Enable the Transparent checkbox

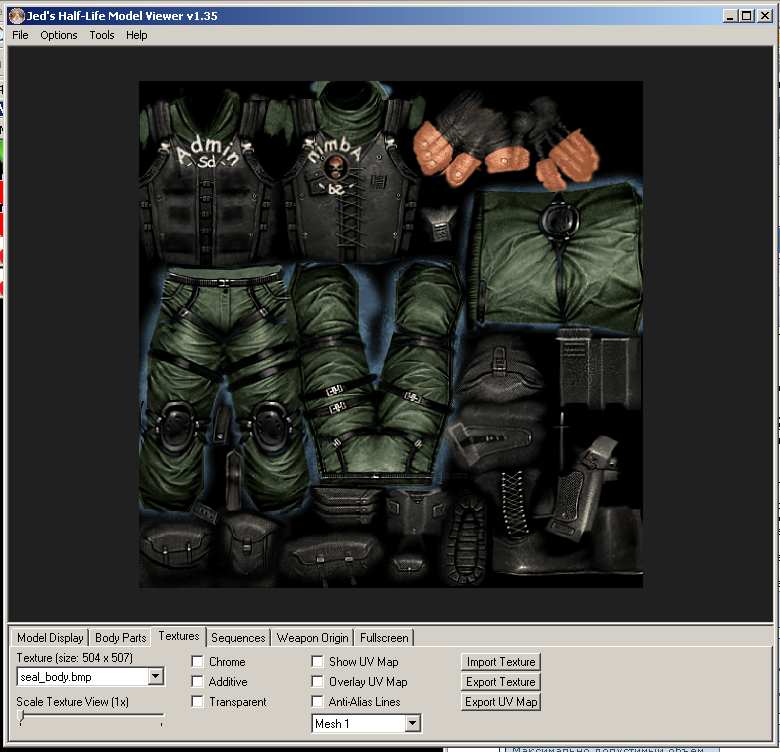coord(197,701)
